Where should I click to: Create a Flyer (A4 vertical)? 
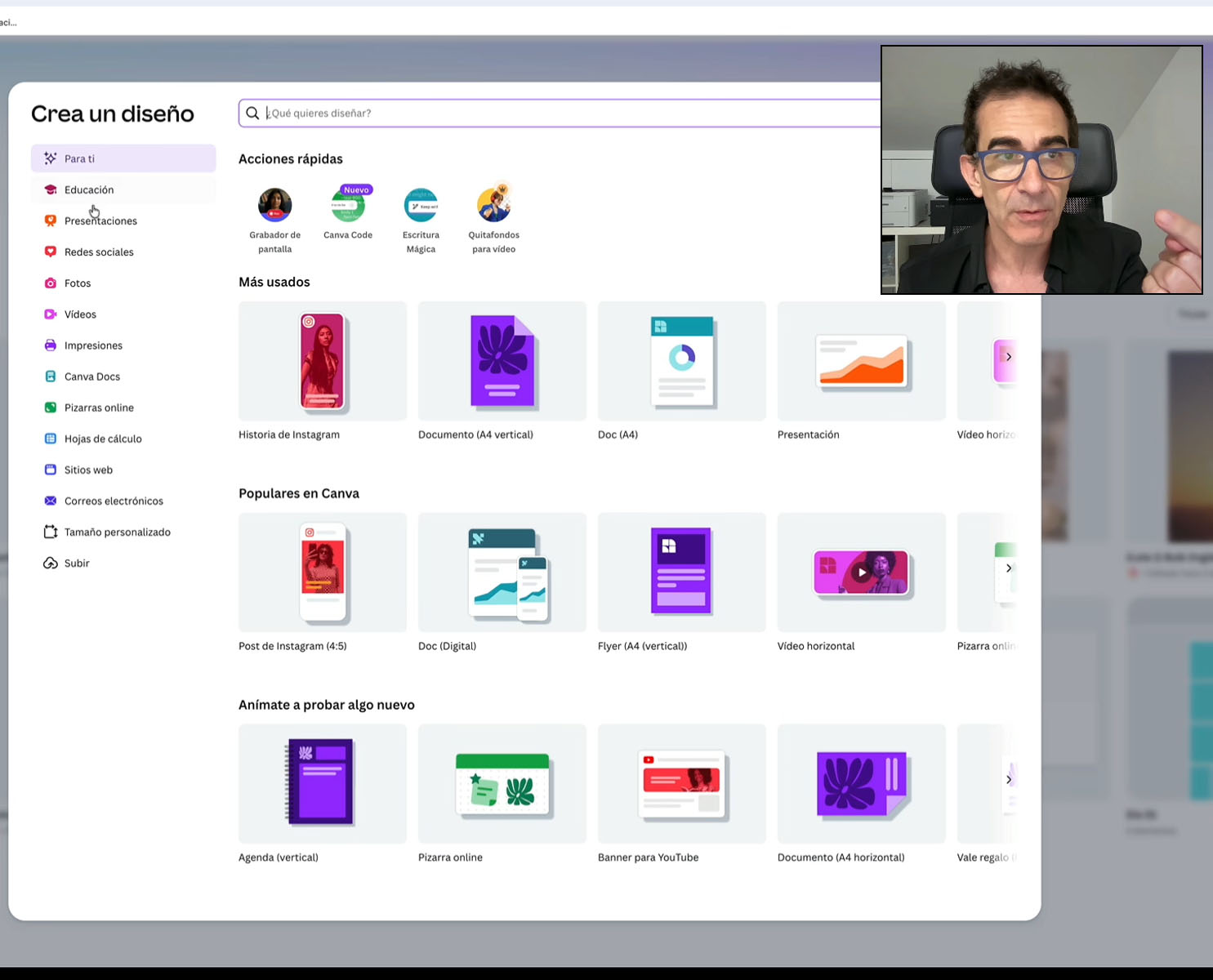682,572
